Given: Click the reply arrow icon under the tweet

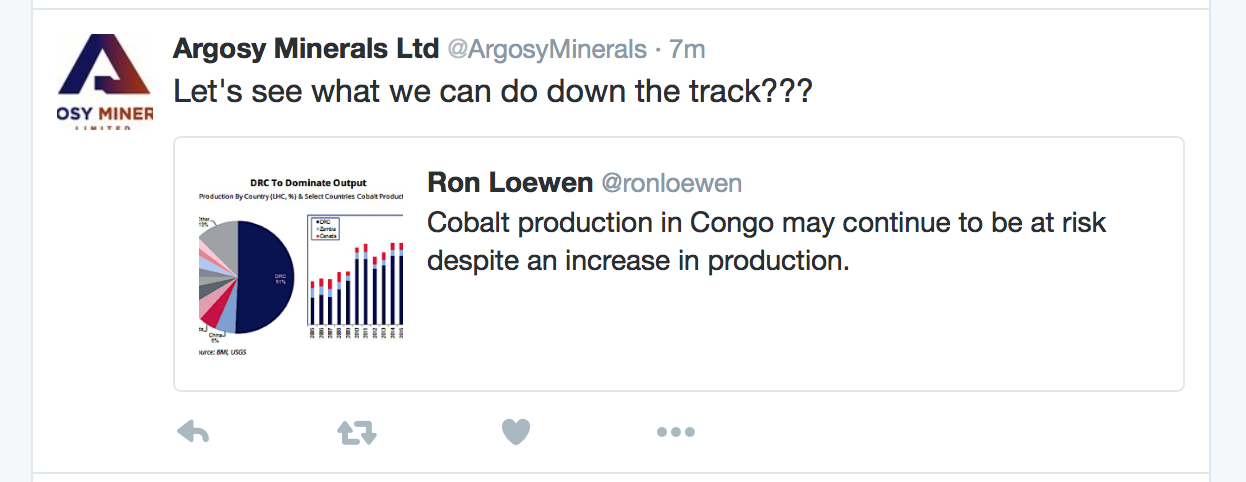Looking at the screenshot, I should click(193, 432).
